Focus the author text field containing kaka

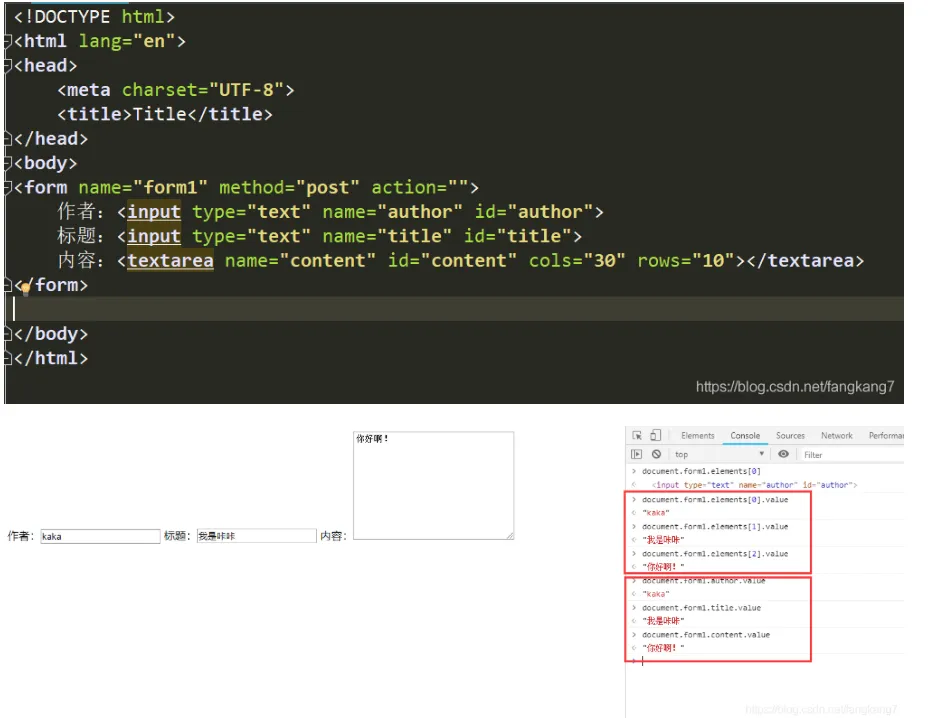100,536
